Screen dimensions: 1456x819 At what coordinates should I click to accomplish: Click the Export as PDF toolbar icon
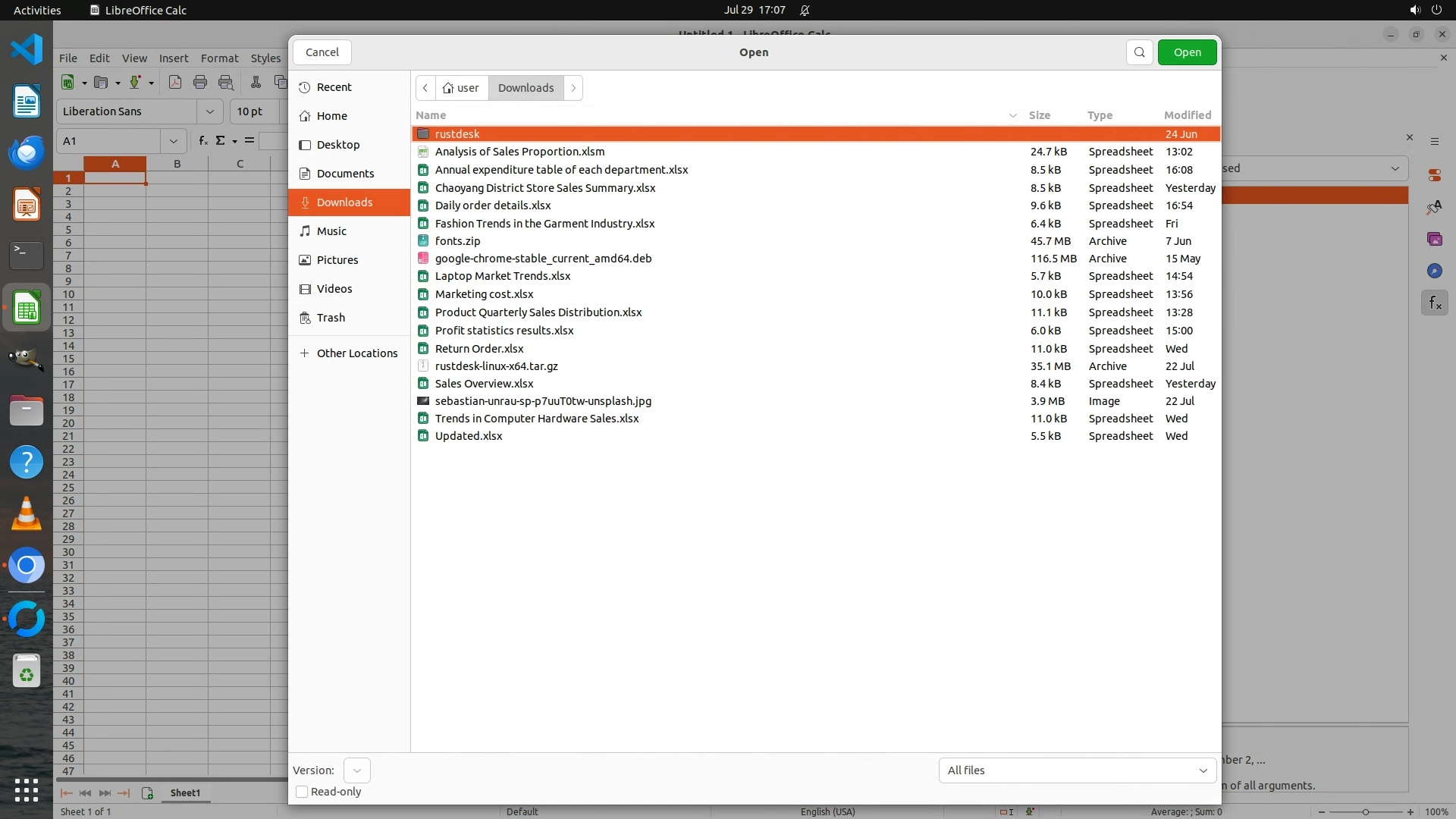(175, 83)
